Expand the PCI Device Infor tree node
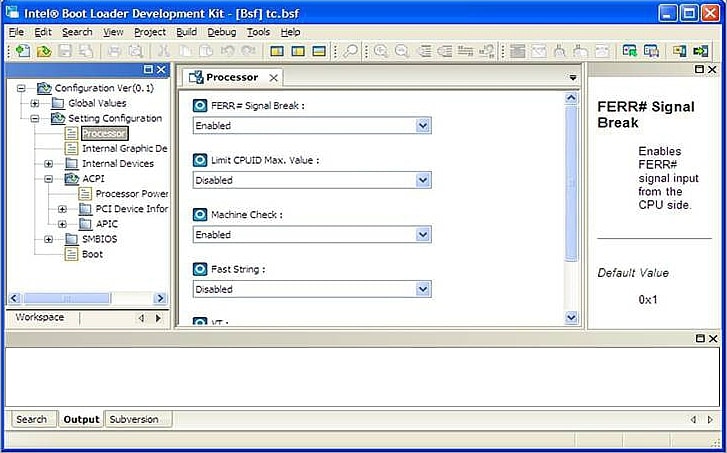 point(62,209)
